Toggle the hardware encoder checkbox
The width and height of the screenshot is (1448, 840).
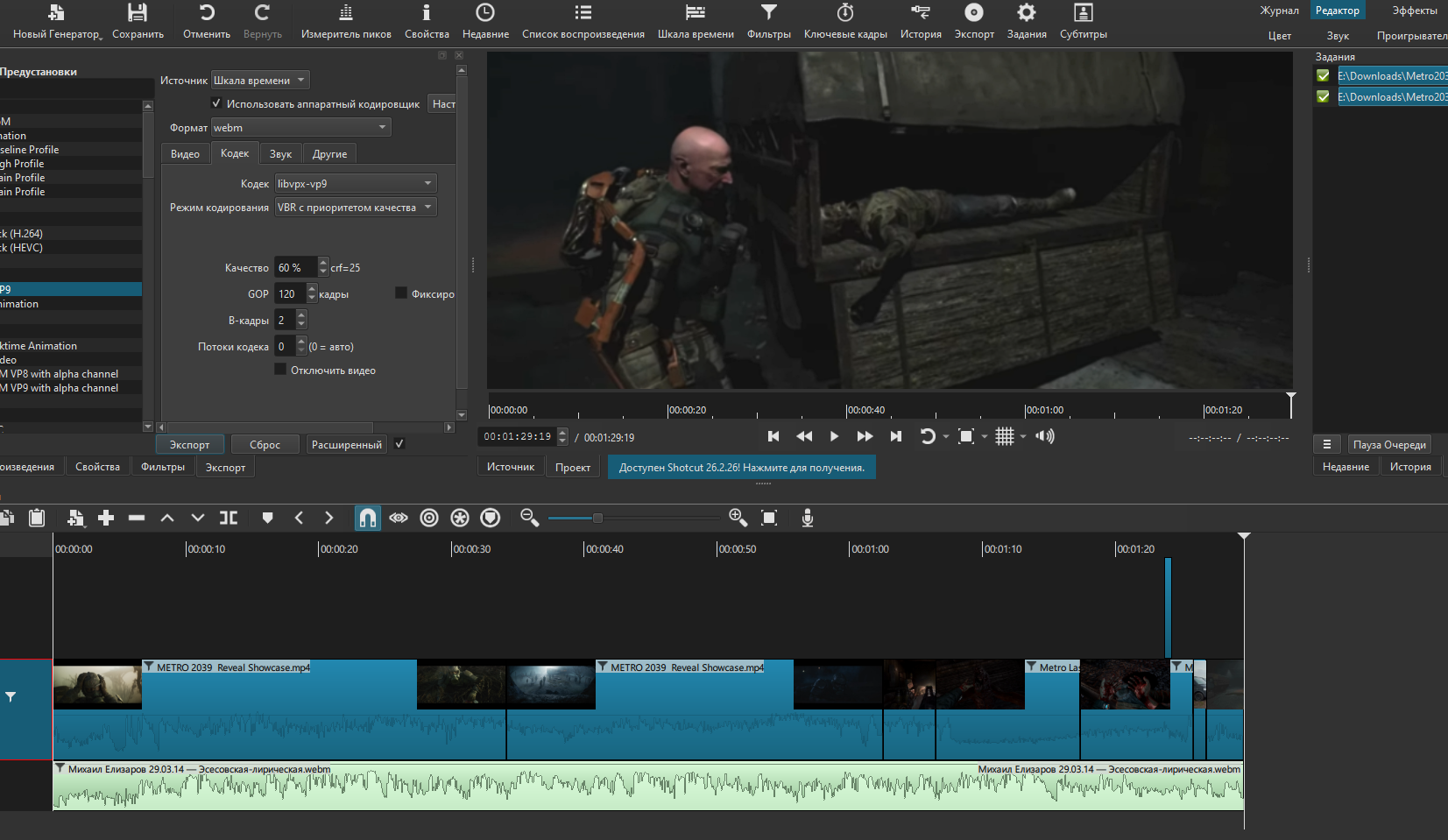[216, 103]
